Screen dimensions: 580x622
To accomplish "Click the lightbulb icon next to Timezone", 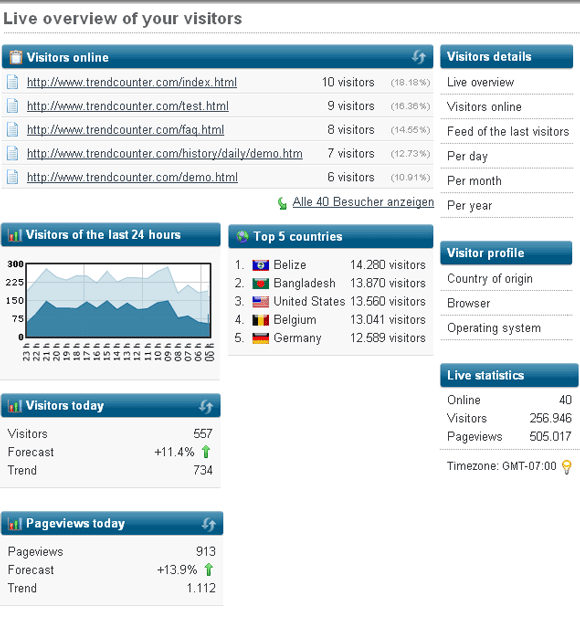I will click(x=567, y=466).
